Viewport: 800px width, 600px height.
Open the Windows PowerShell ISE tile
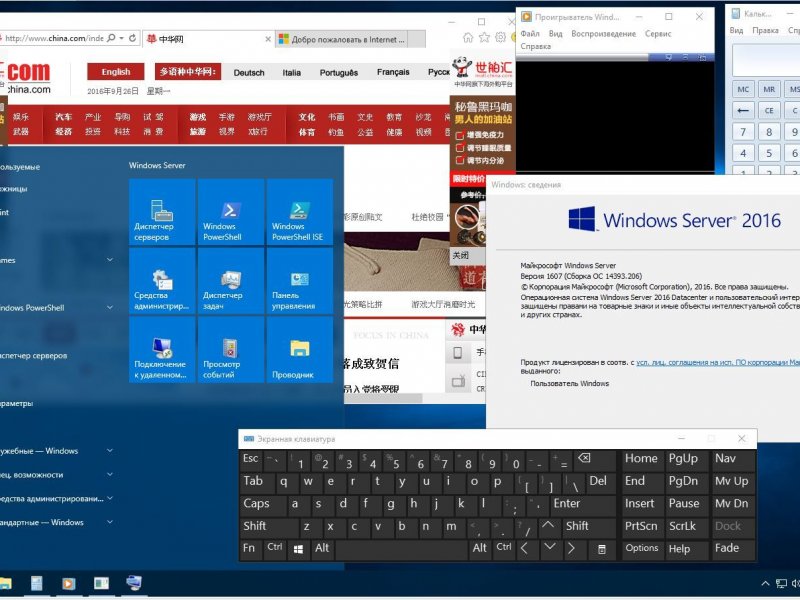[300, 212]
